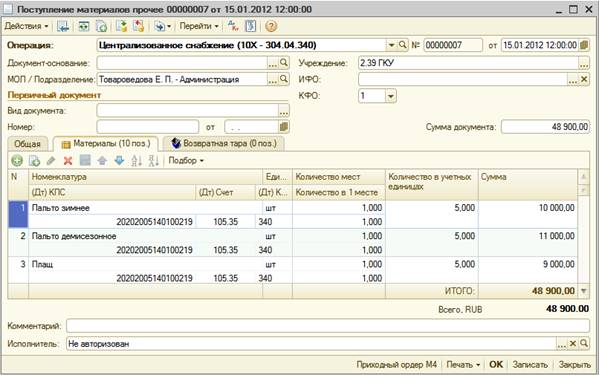
Task: Open the Перейти menu
Action: coord(199,26)
